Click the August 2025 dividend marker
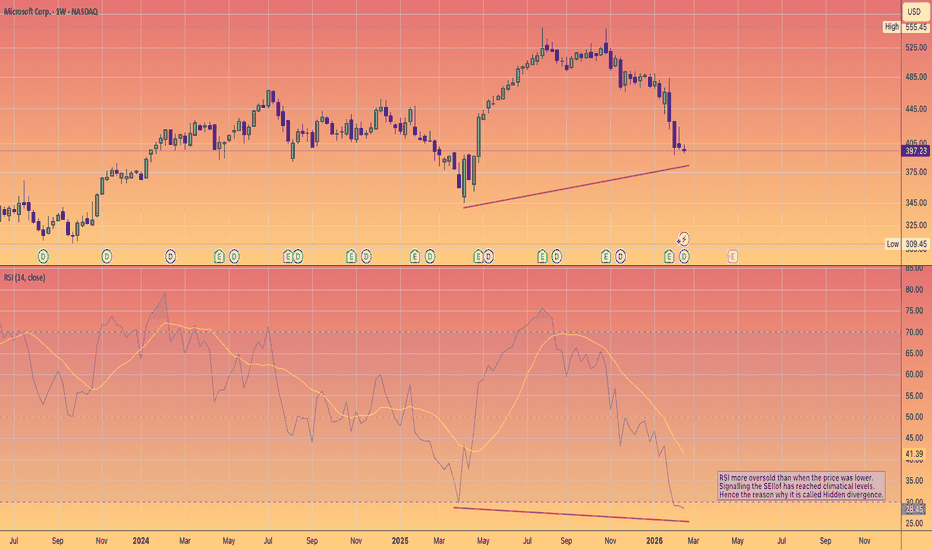Image resolution: width=932 pixels, height=550 pixels. 556,256
